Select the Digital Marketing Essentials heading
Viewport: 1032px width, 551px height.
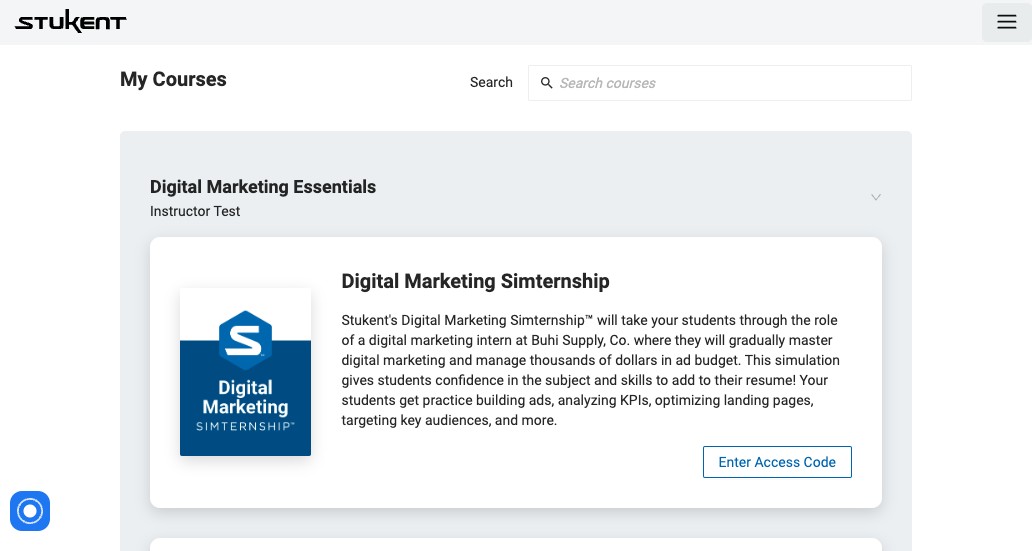click(x=263, y=187)
